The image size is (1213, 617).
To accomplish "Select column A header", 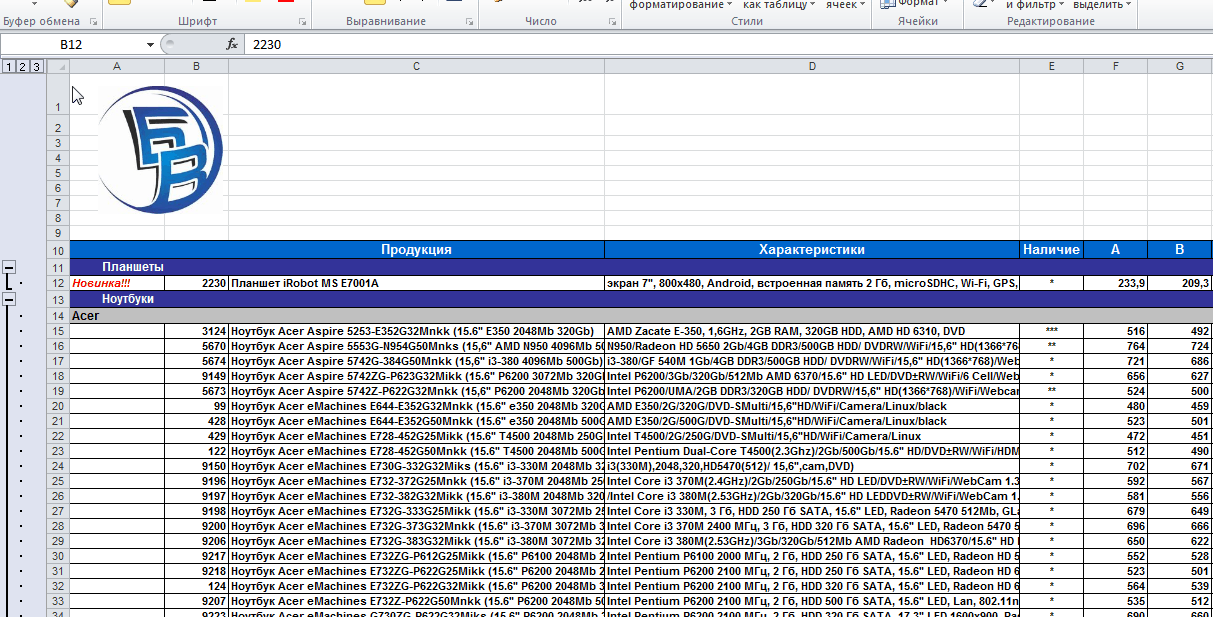I will tap(117, 67).
